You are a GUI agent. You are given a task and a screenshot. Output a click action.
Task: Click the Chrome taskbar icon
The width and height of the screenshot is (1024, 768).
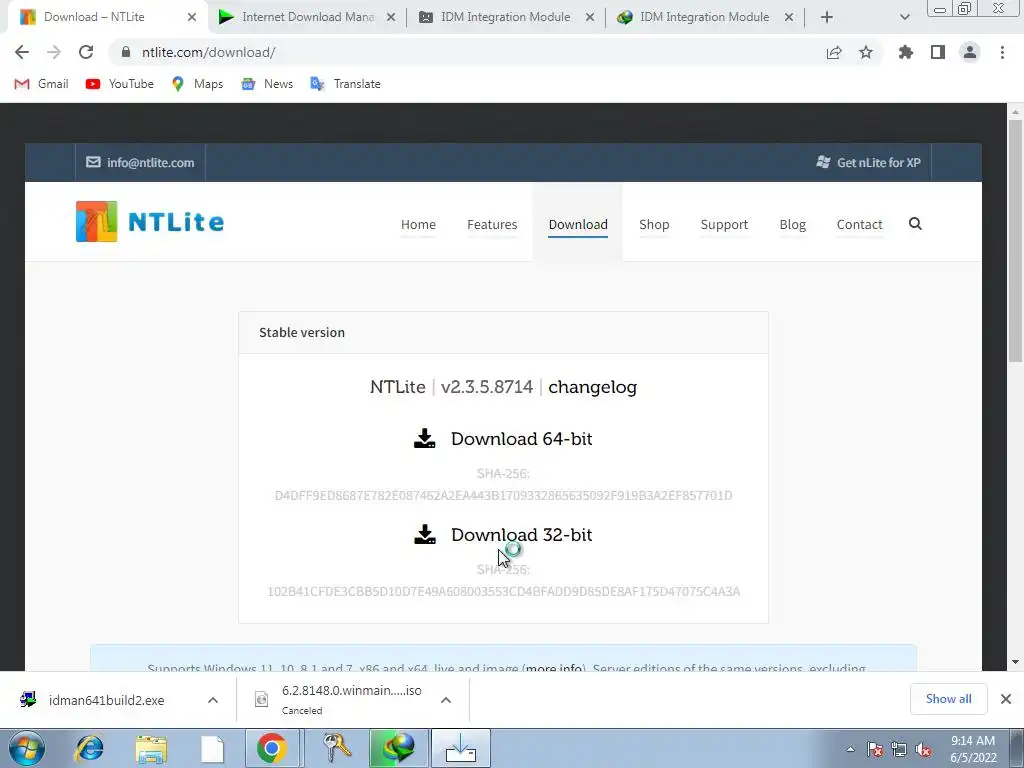(272, 748)
